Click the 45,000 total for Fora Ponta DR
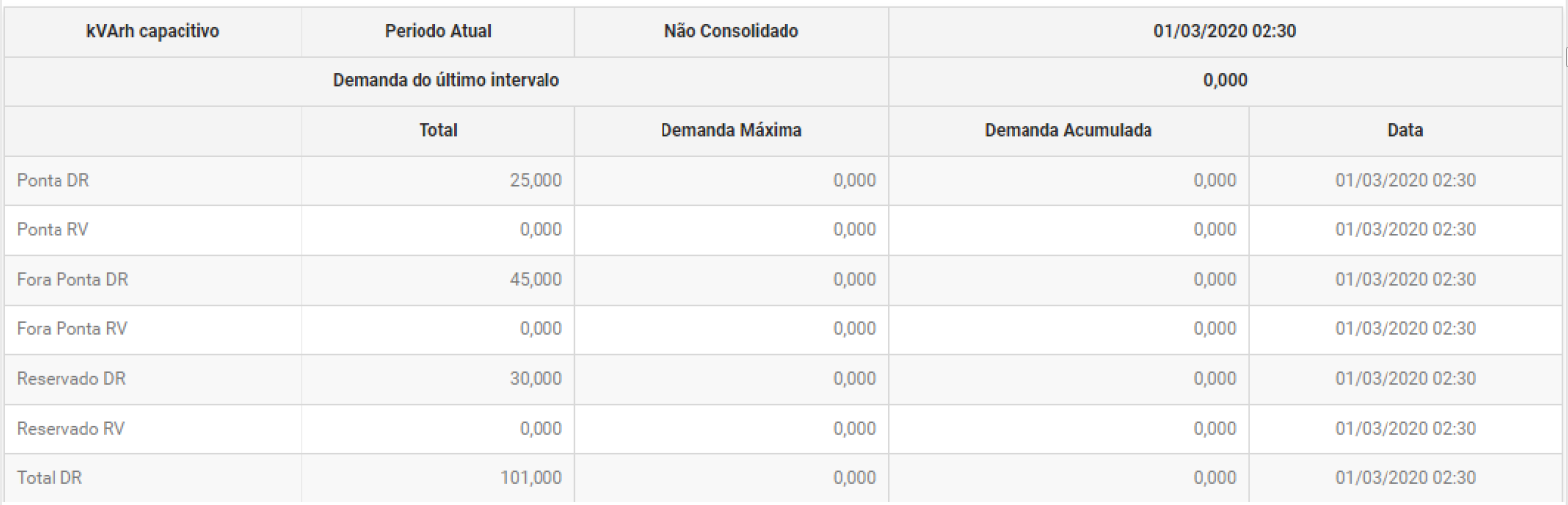This screenshot has height=505, width=1568. 536,279
